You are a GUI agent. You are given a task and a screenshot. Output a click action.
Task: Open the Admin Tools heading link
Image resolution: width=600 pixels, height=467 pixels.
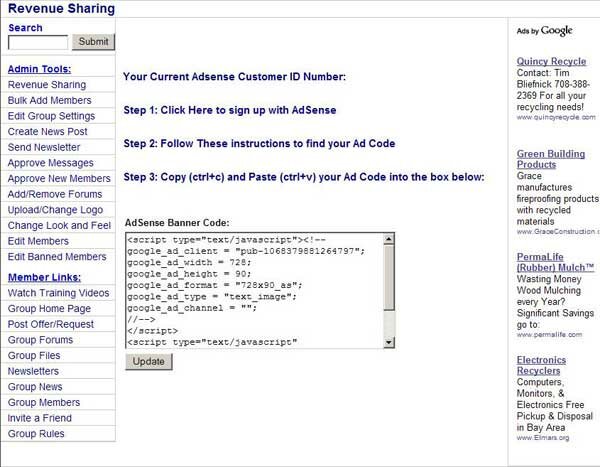tap(39, 69)
